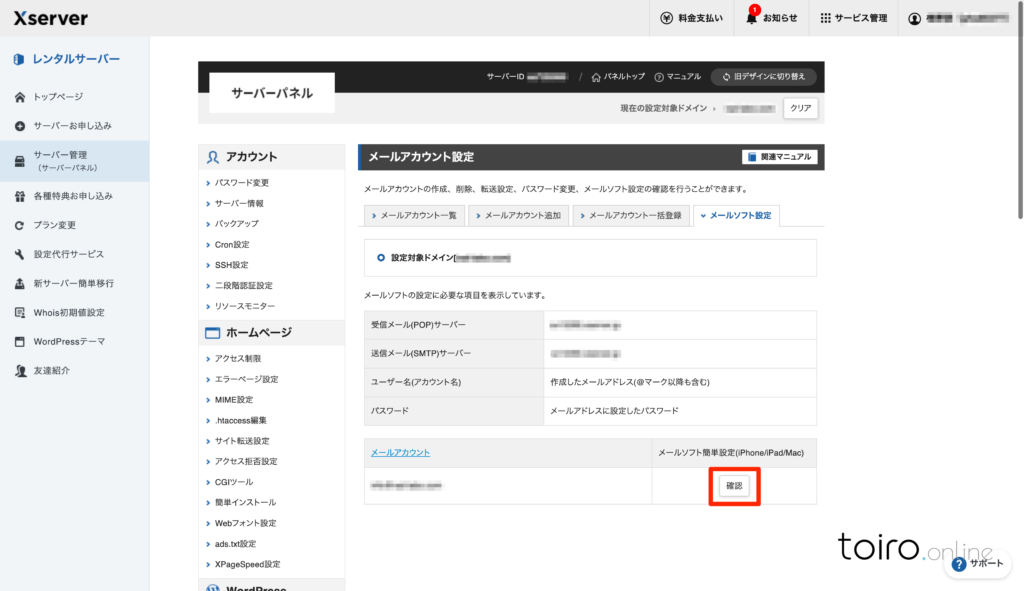The image size is (1024, 591).
Task: Expand the メールアカウント一覧 tab arrow
Action: (373, 216)
